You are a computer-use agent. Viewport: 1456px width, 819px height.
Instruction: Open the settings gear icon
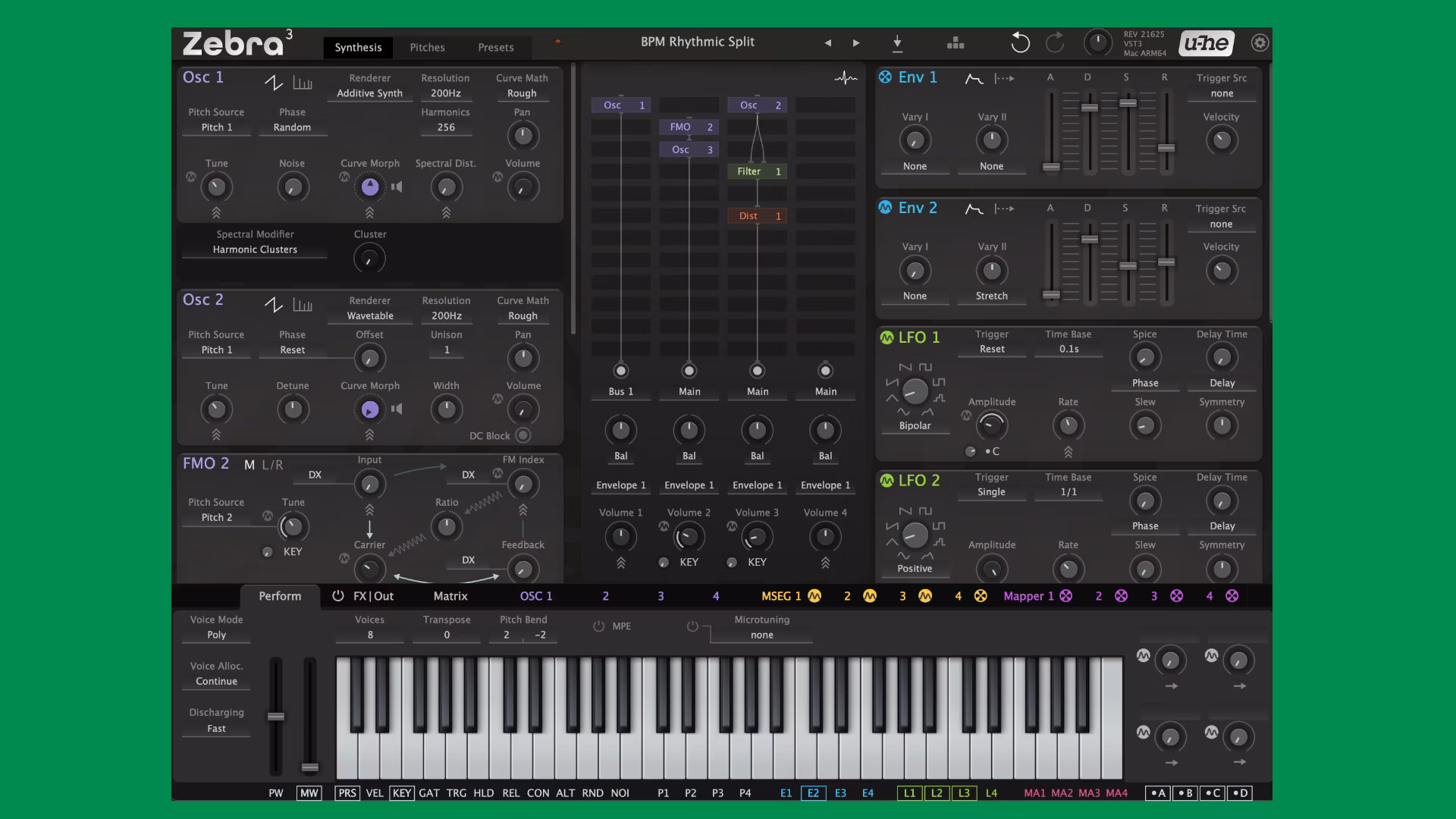coord(1259,43)
